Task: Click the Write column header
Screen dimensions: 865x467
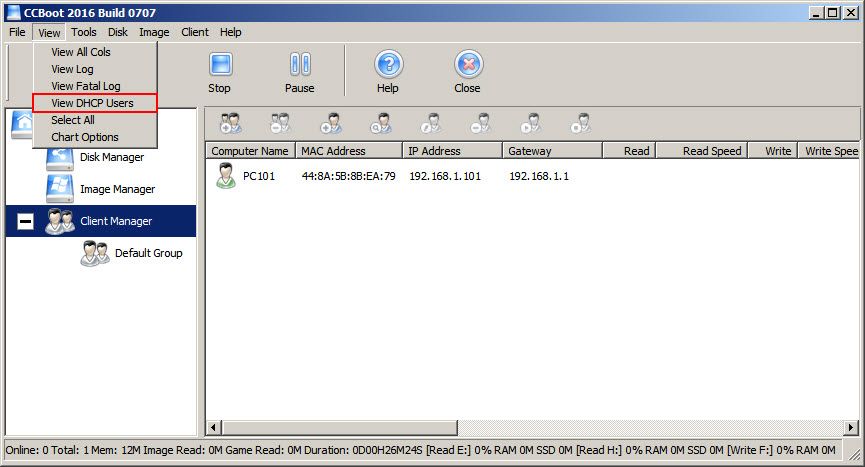Action: tap(772, 151)
